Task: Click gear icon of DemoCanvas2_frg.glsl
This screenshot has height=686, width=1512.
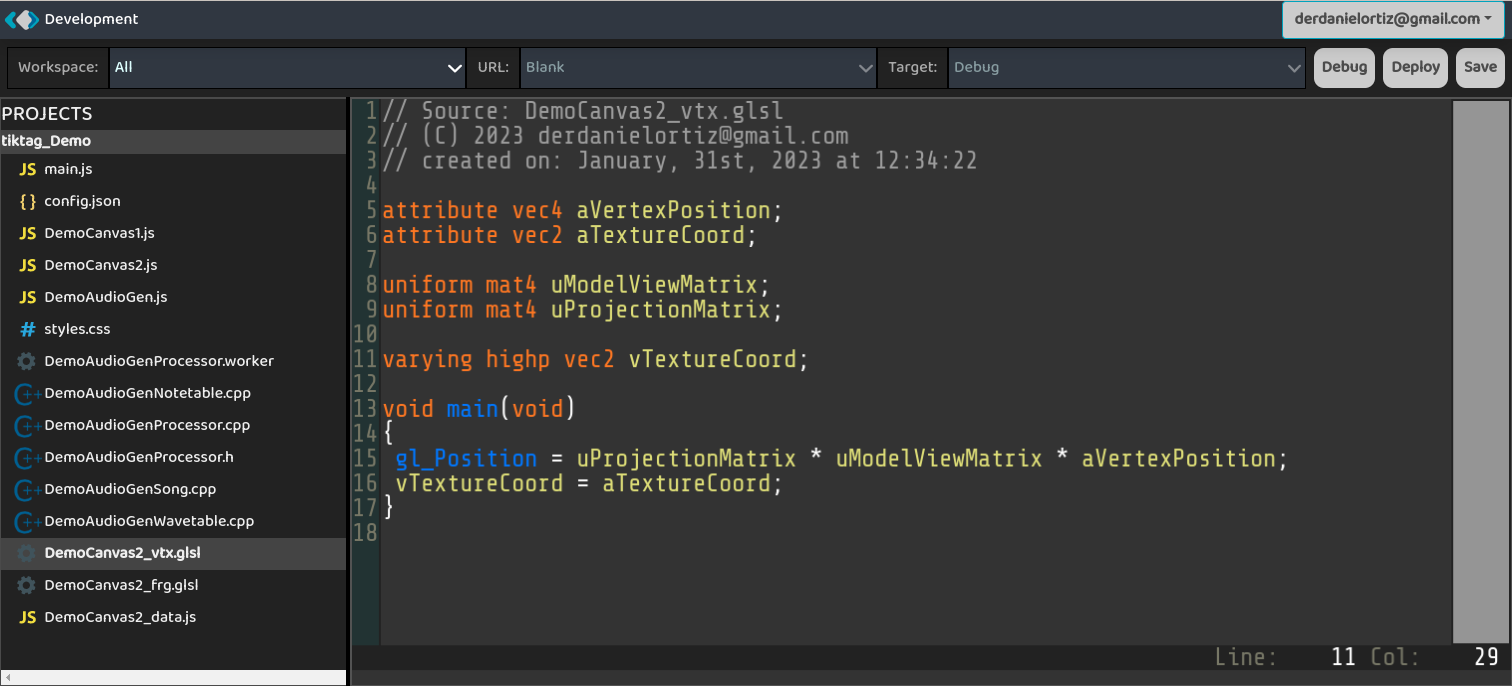Action: point(27,585)
